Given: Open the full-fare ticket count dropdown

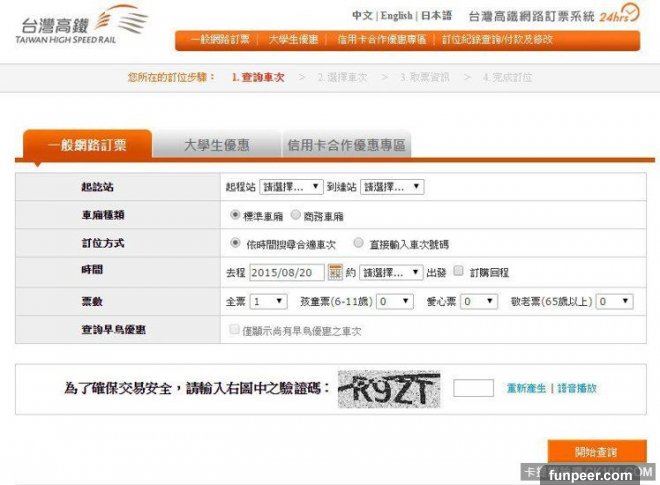Looking at the screenshot, I should tap(268, 301).
